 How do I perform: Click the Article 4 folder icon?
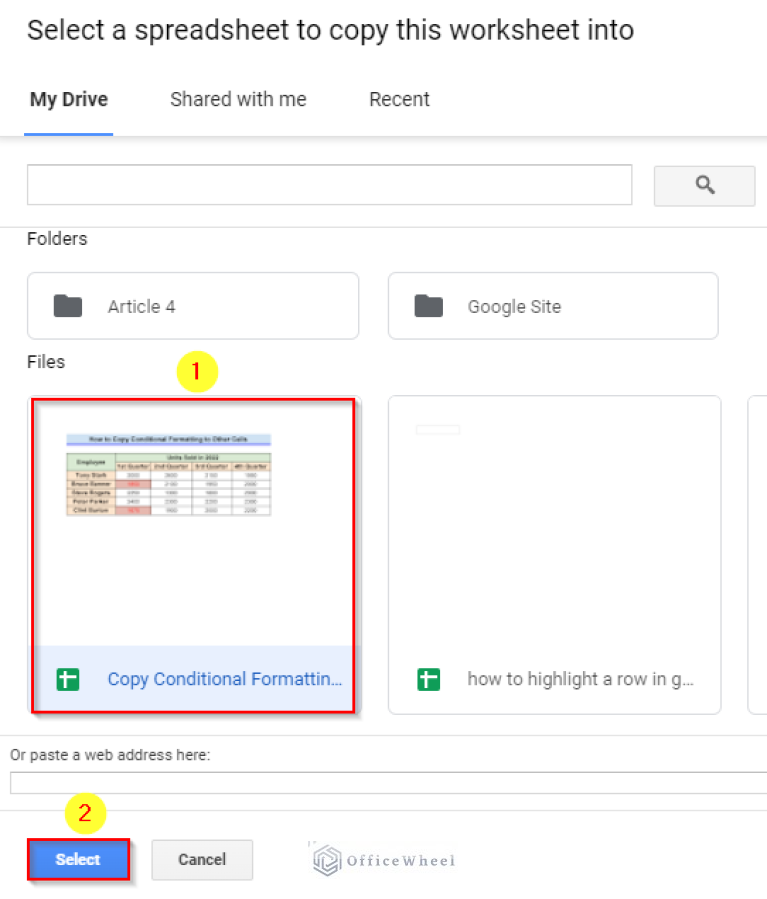click(x=68, y=306)
